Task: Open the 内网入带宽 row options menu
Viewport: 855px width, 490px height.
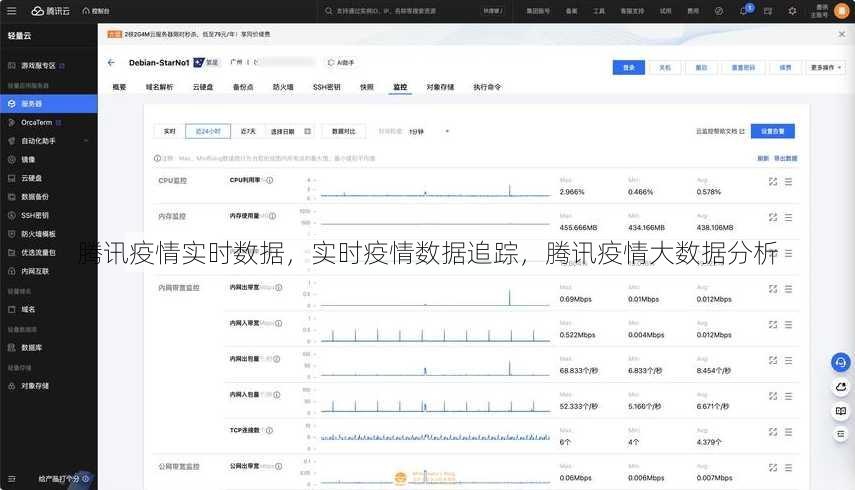Action: point(788,325)
